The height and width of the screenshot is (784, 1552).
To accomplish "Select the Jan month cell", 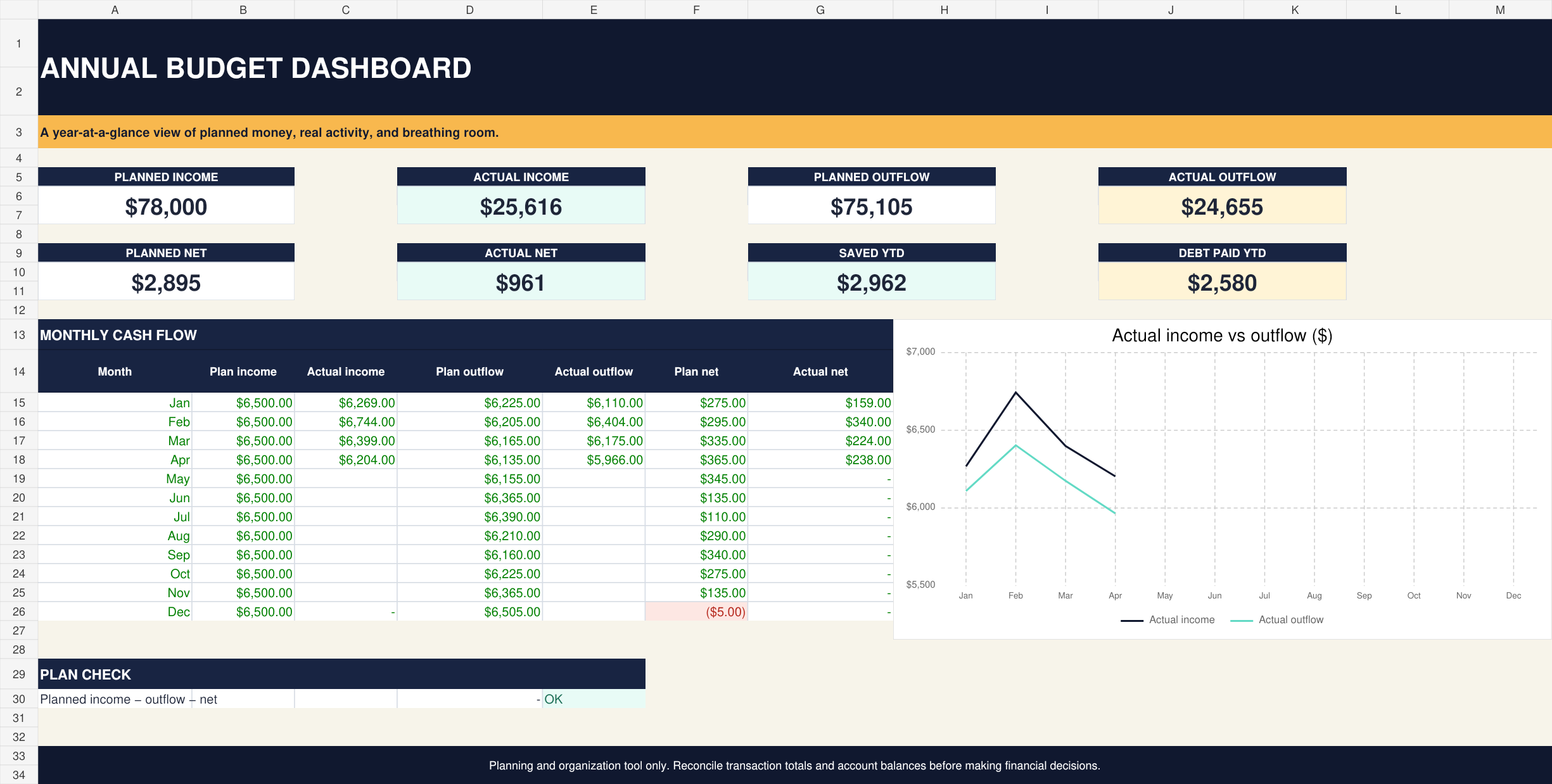I will pyautogui.click(x=115, y=402).
